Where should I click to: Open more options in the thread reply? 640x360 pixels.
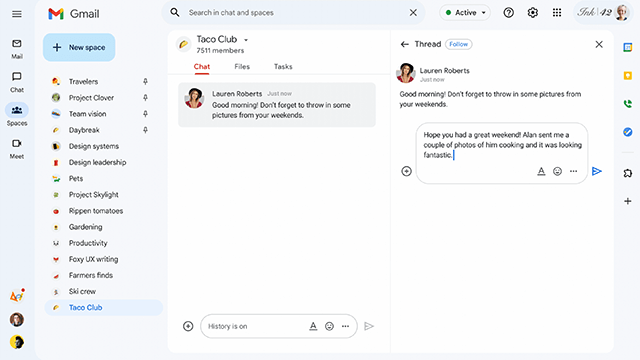[573, 171]
